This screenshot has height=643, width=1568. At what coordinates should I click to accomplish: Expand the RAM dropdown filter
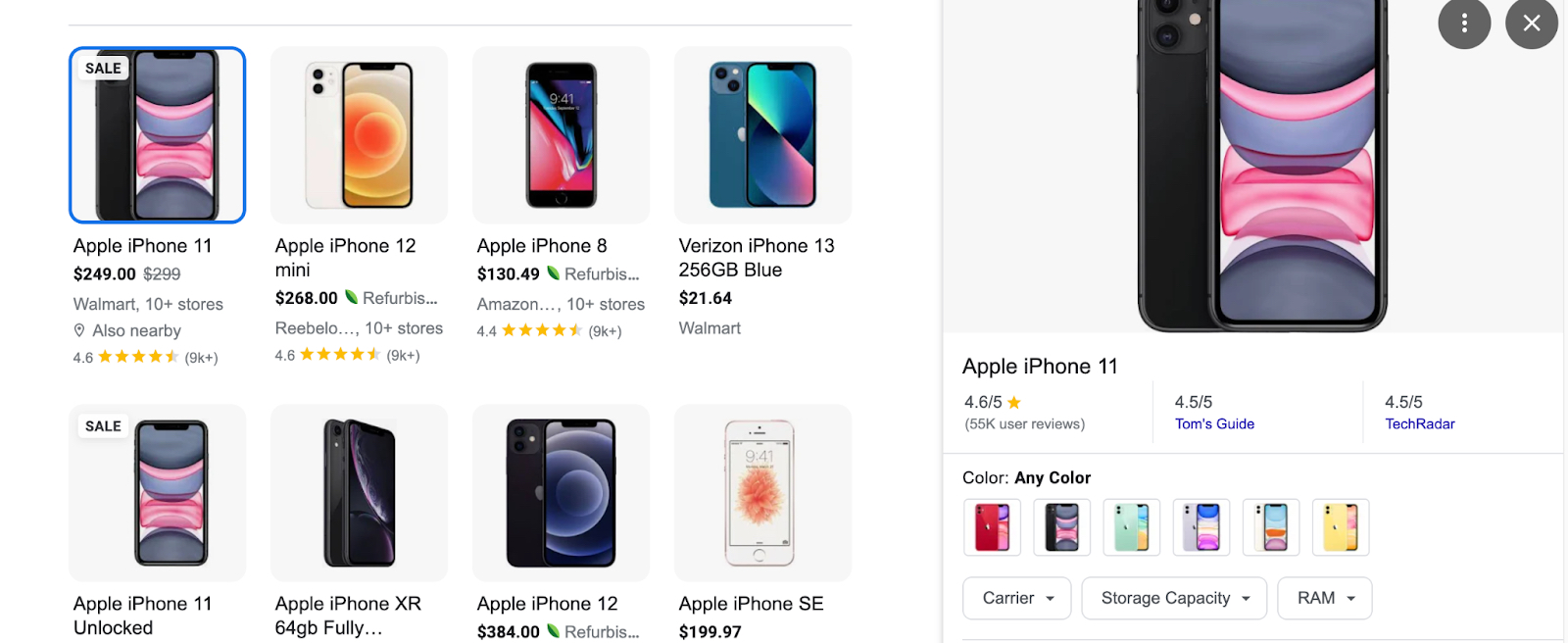(1324, 598)
